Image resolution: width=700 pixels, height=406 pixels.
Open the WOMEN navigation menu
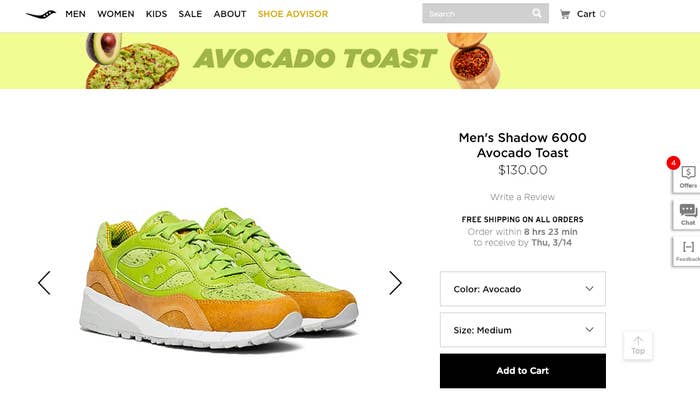tap(116, 14)
